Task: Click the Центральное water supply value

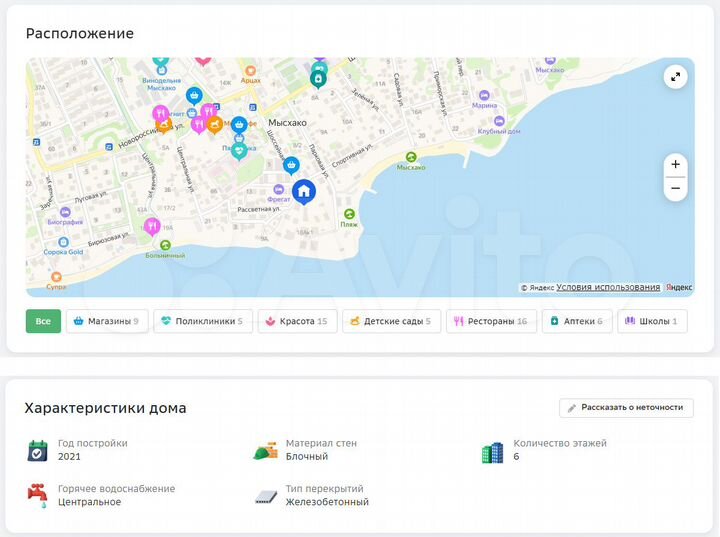Action: [x=90, y=502]
